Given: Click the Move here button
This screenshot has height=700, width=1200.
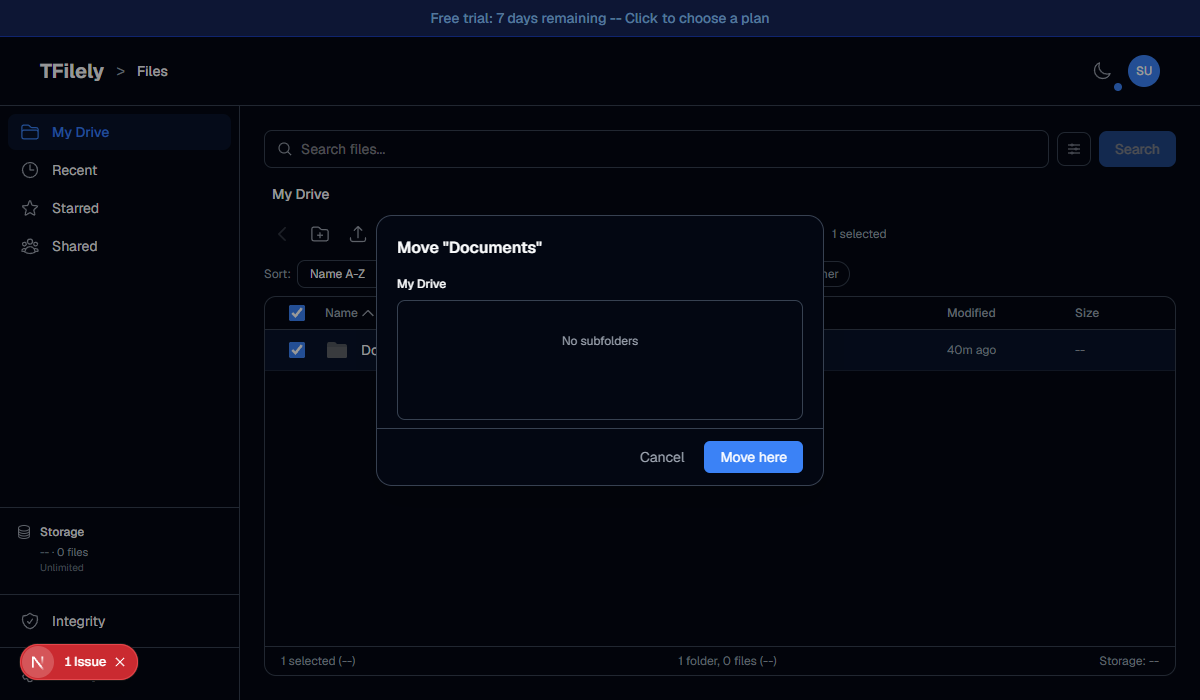Looking at the screenshot, I should pyautogui.click(x=753, y=457).
